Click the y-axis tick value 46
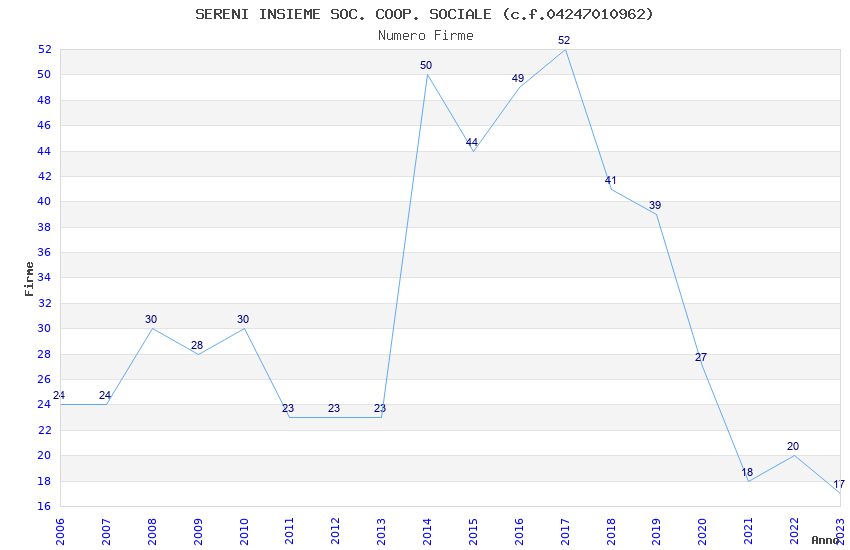 tap(44, 125)
